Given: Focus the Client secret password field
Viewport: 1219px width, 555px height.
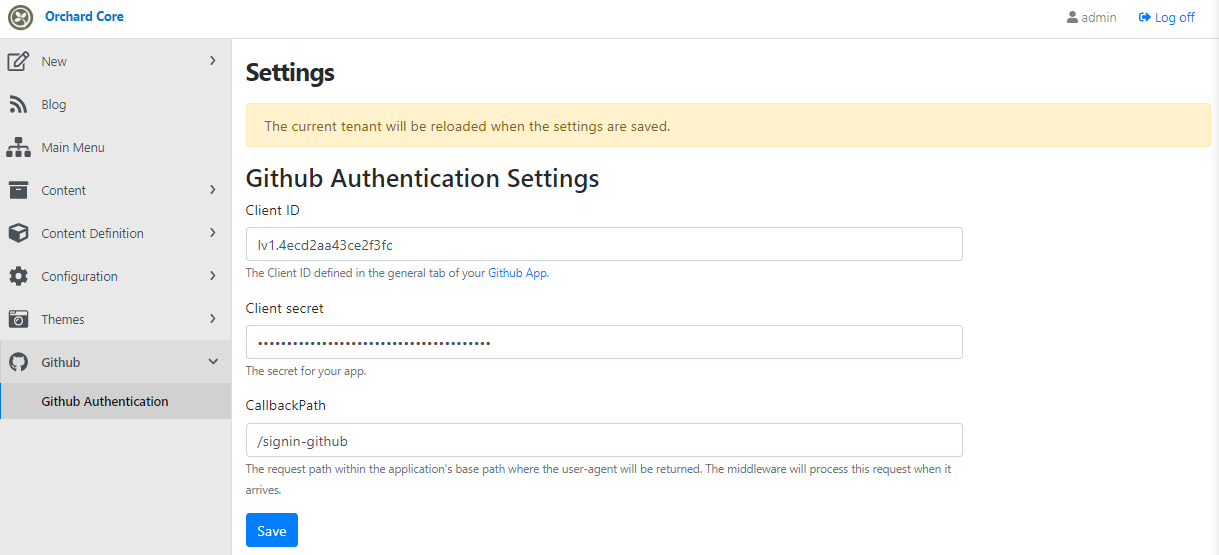Looking at the screenshot, I should 604,342.
